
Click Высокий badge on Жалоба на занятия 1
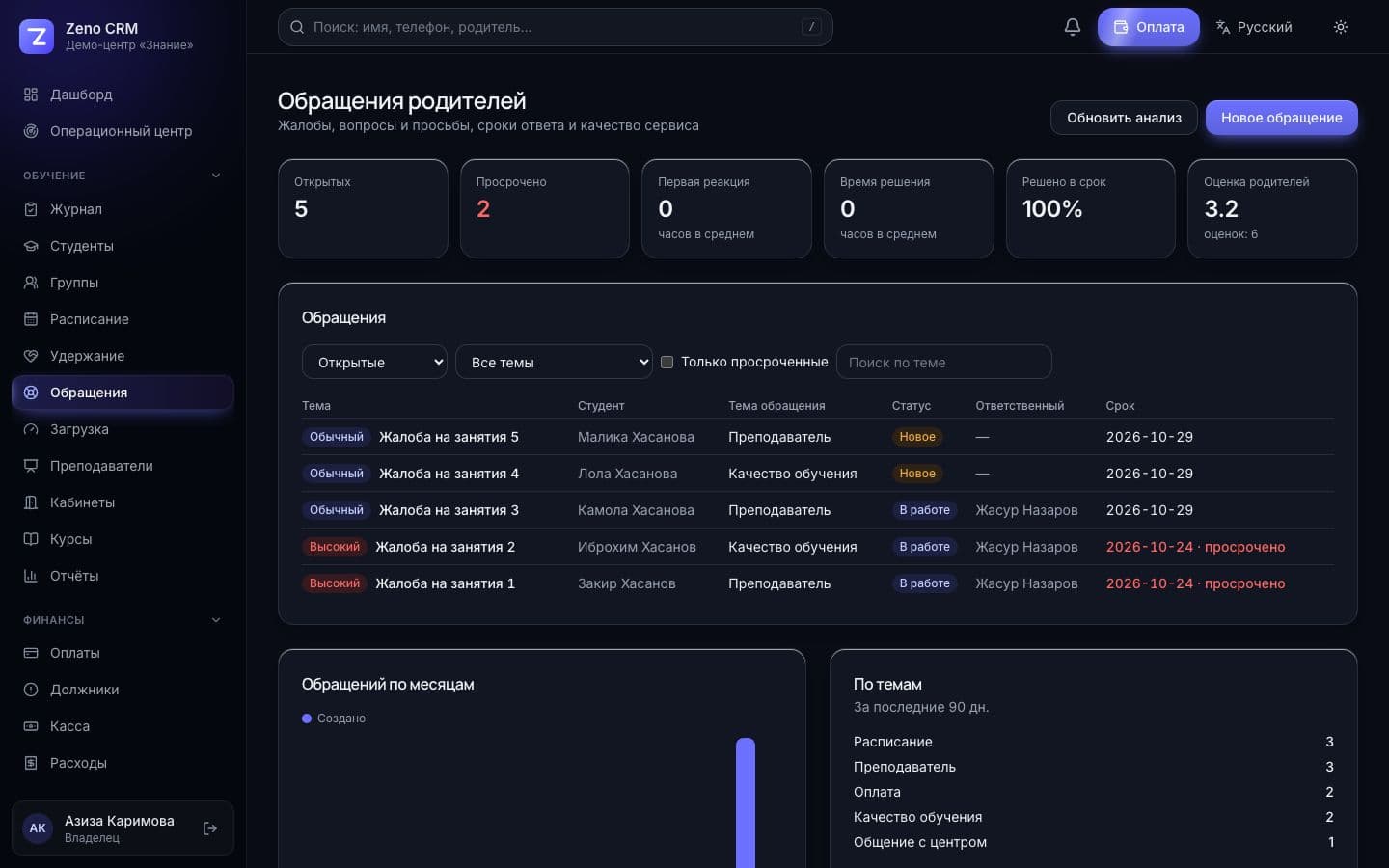[x=335, y=583]
